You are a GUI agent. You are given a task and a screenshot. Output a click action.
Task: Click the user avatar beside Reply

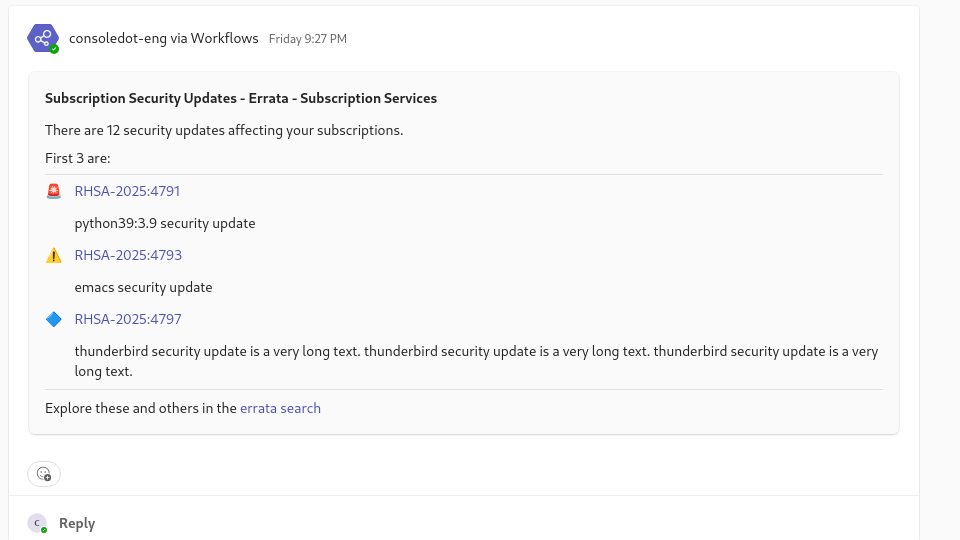click(x=37, y=523)
